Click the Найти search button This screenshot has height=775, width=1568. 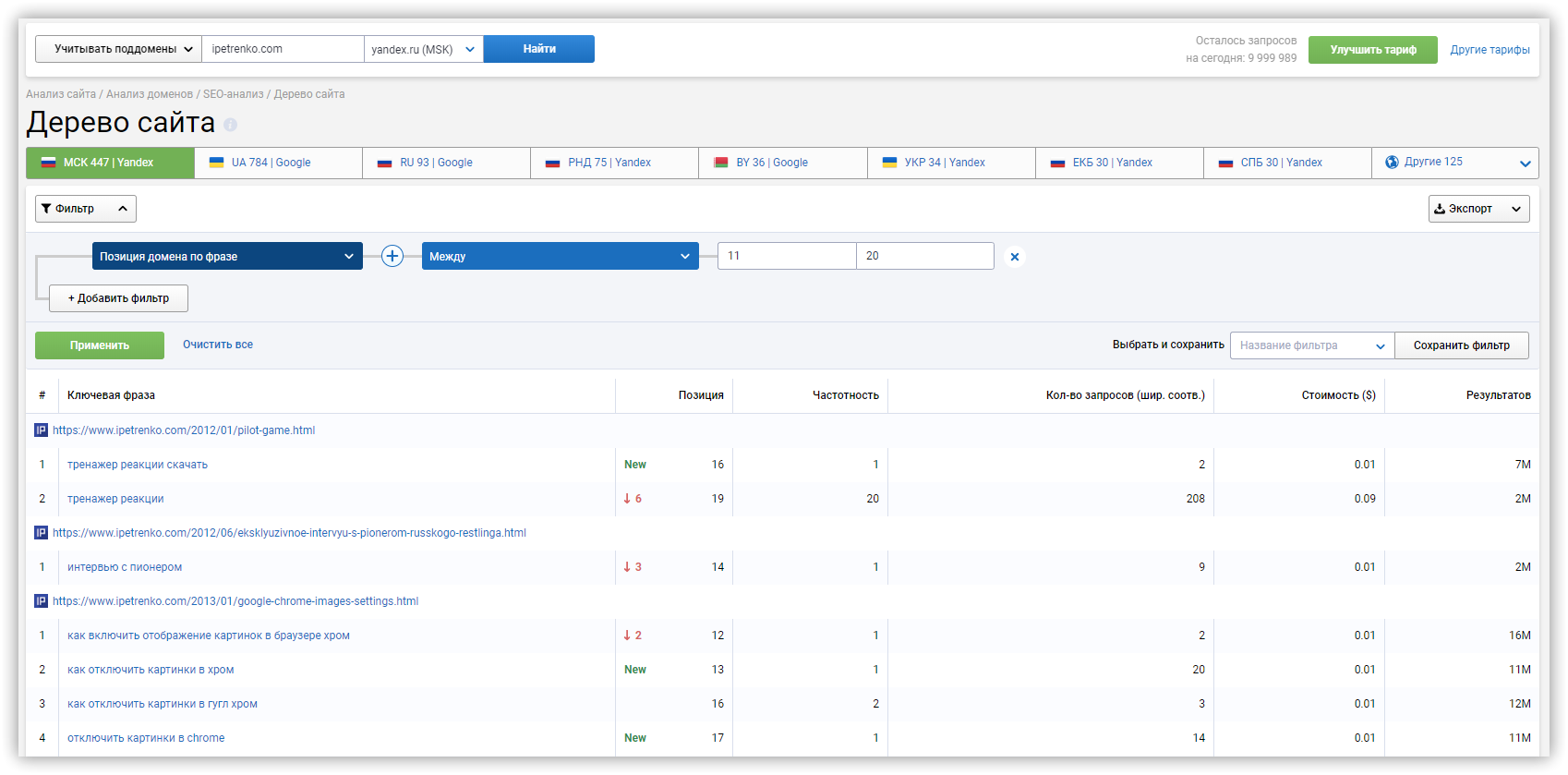click(539, 49)
